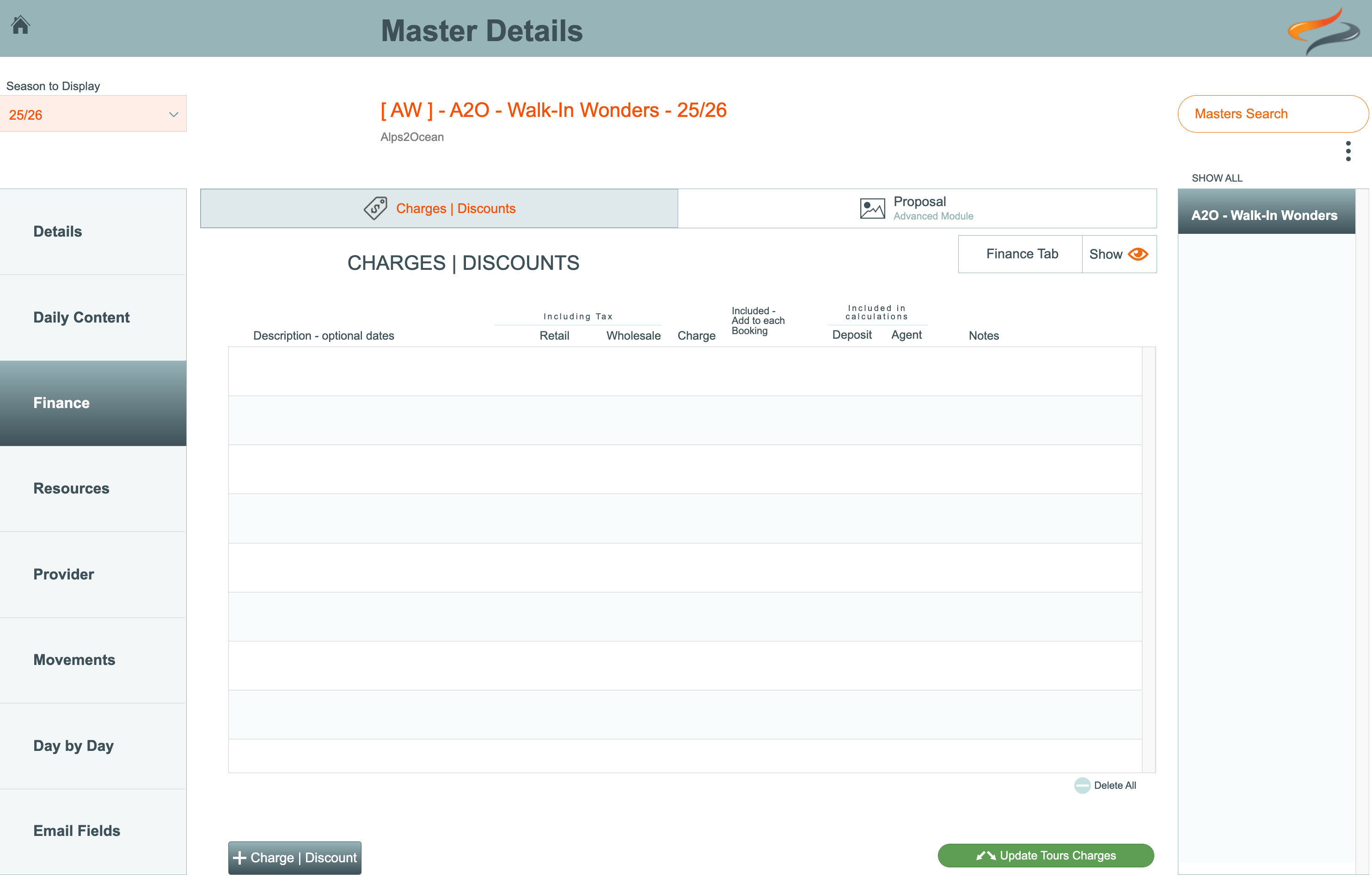
Task: Click the CHARGES | DISCOUNTS heading
Action: coord(463,263)
